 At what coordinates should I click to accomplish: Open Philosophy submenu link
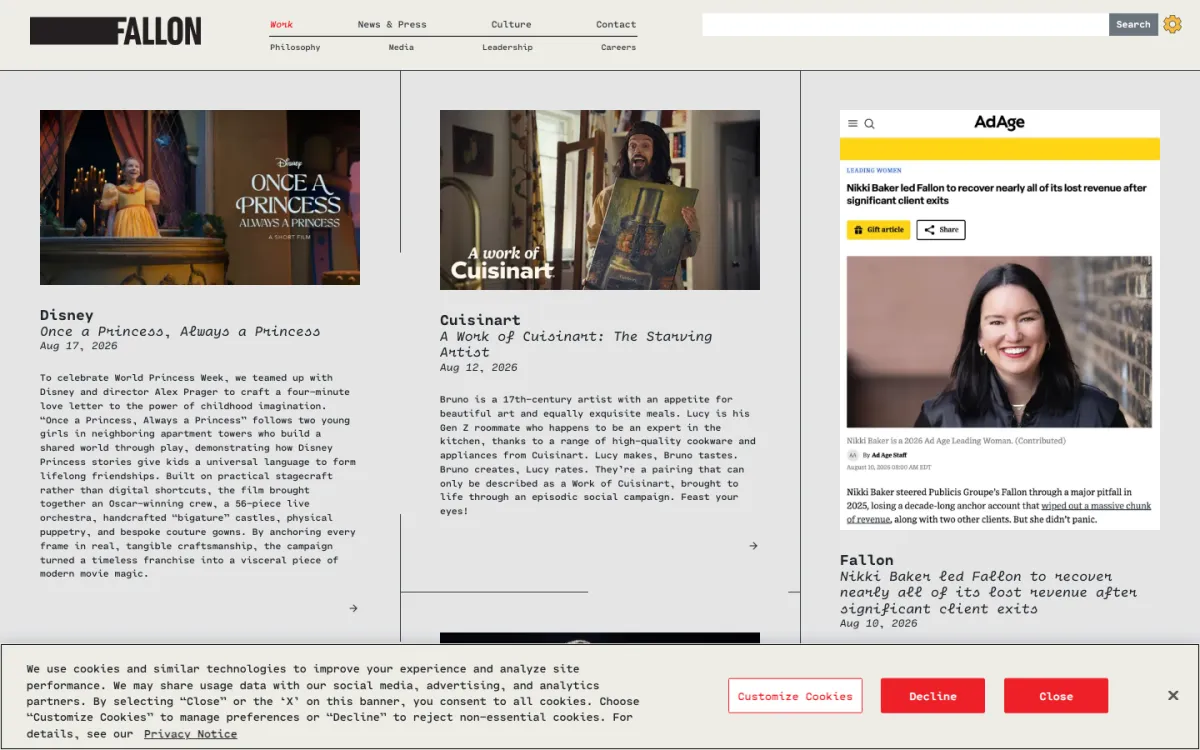(x=295, y=47)
